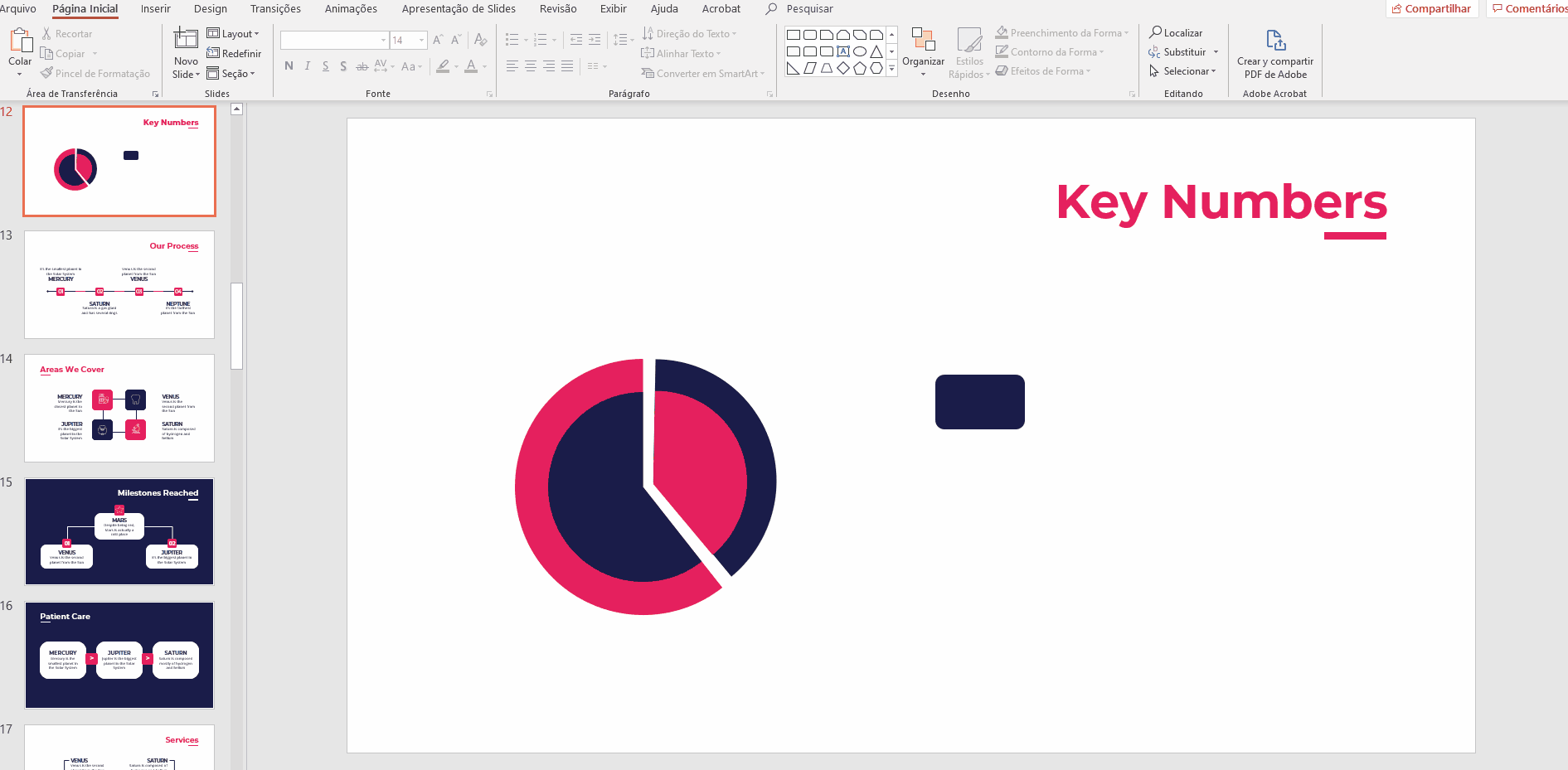Open clipboard pane launcher in Área de Transferência
1568x770 pixels.
tap(155, 94)
